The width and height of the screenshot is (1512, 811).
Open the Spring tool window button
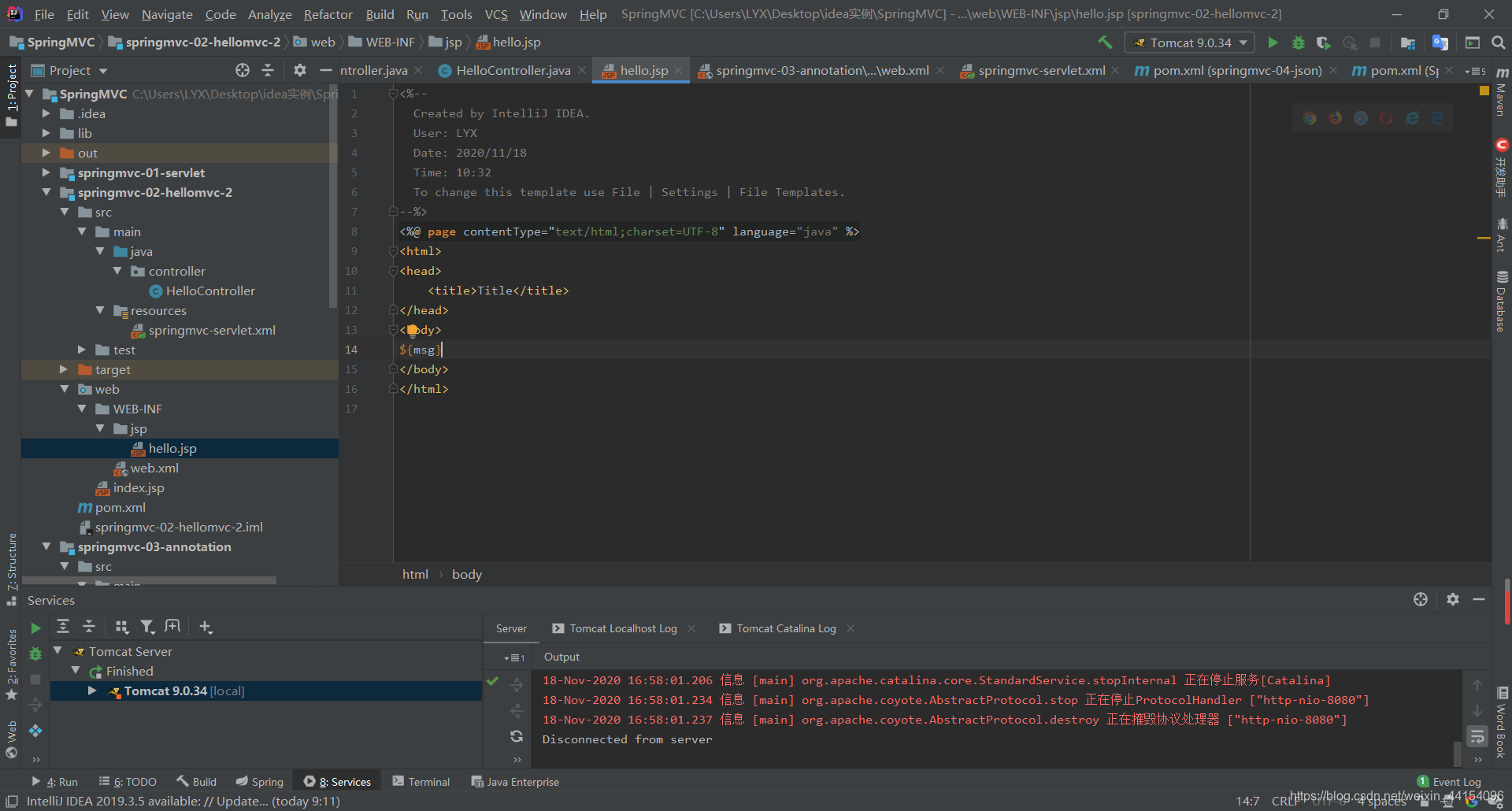[259, 782]
